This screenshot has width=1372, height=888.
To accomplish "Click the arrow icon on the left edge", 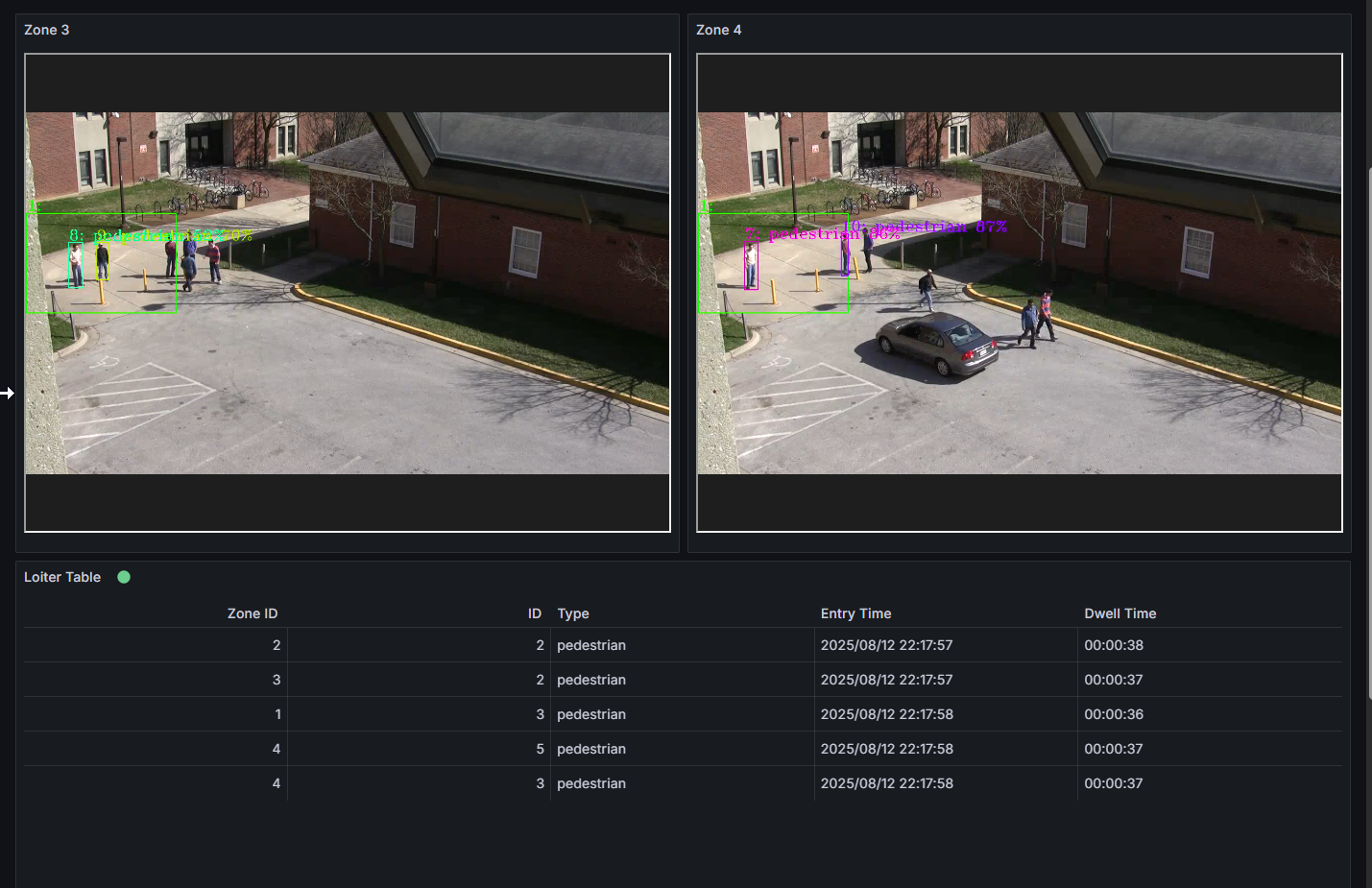I will (8, 393).
